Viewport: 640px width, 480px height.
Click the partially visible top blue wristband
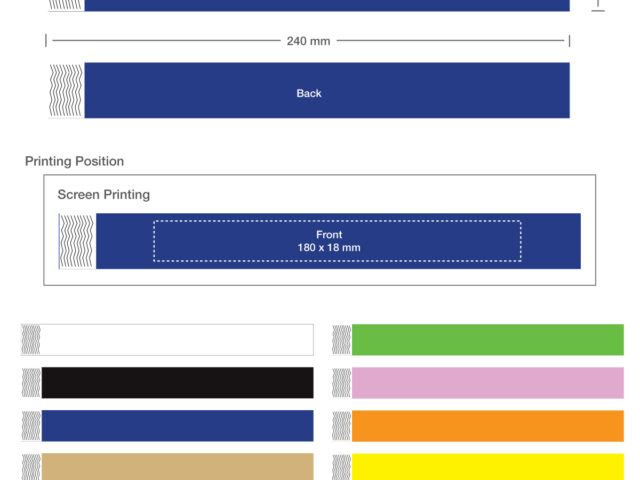(x=326, y=5)
